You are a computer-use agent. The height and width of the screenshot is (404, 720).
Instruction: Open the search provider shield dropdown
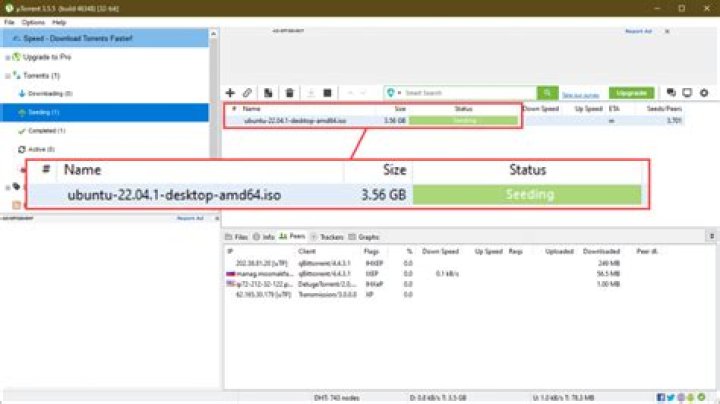394,93
